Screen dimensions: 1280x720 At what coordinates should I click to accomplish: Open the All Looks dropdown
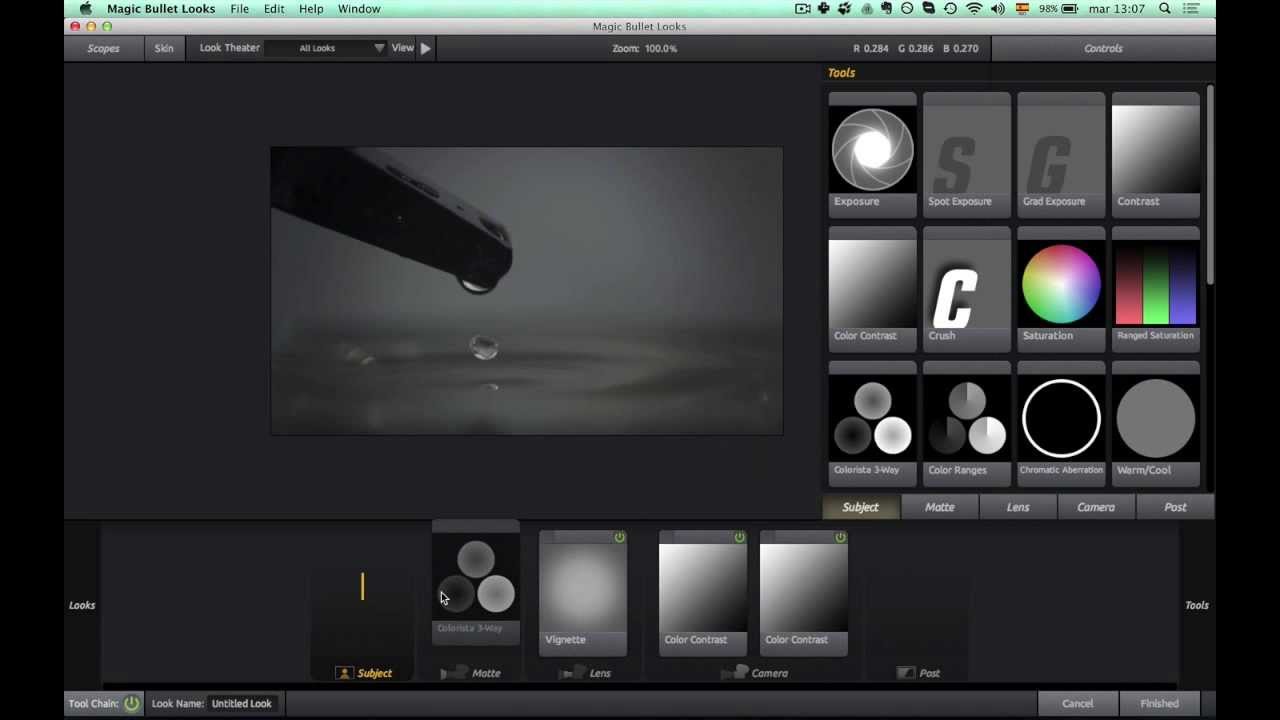327,48
